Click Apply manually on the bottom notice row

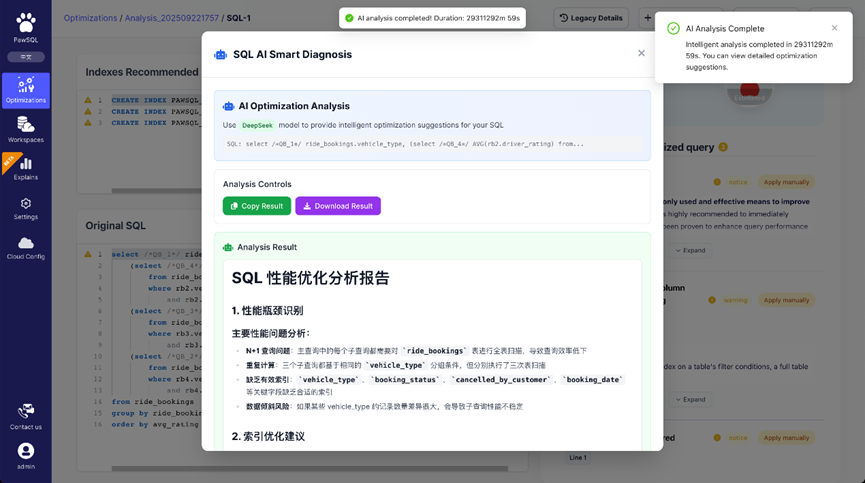click(786, 438)
